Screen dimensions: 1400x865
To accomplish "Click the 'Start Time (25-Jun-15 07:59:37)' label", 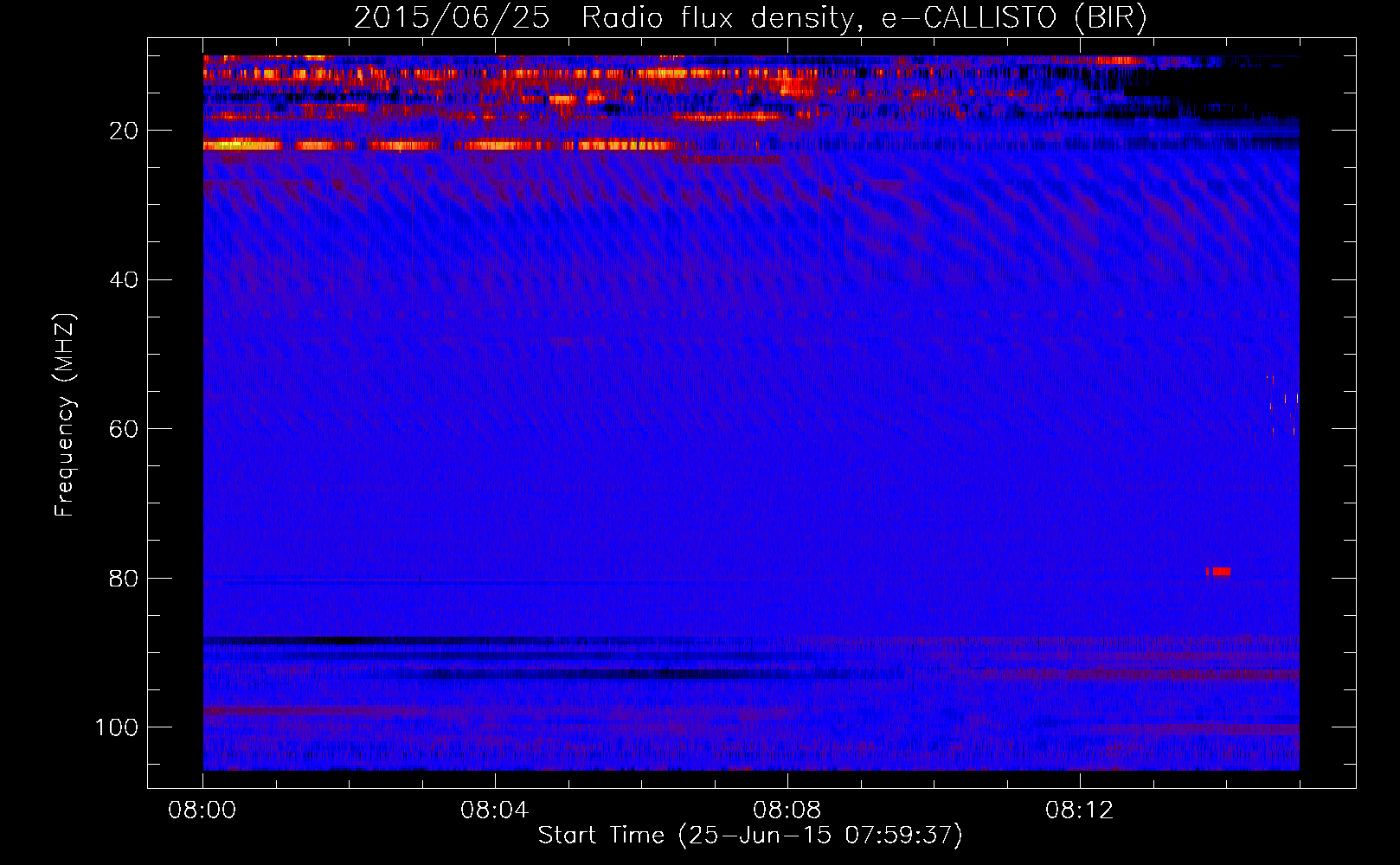I will coord(750,836).
